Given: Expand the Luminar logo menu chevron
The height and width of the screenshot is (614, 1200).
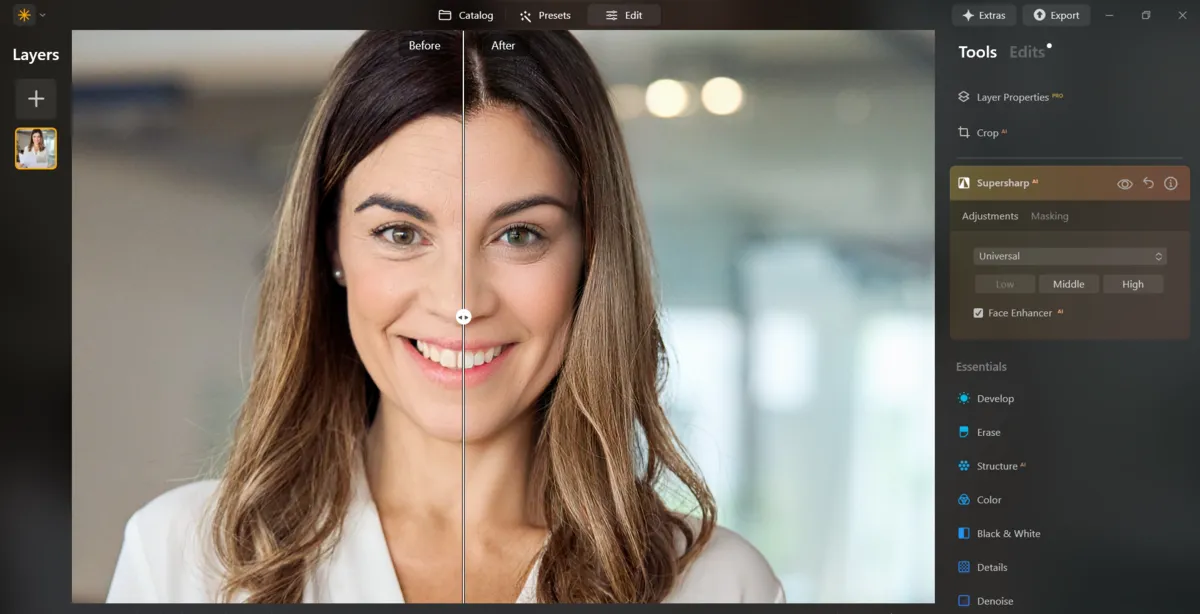Looking at the screenshot, I should [42, 15].
